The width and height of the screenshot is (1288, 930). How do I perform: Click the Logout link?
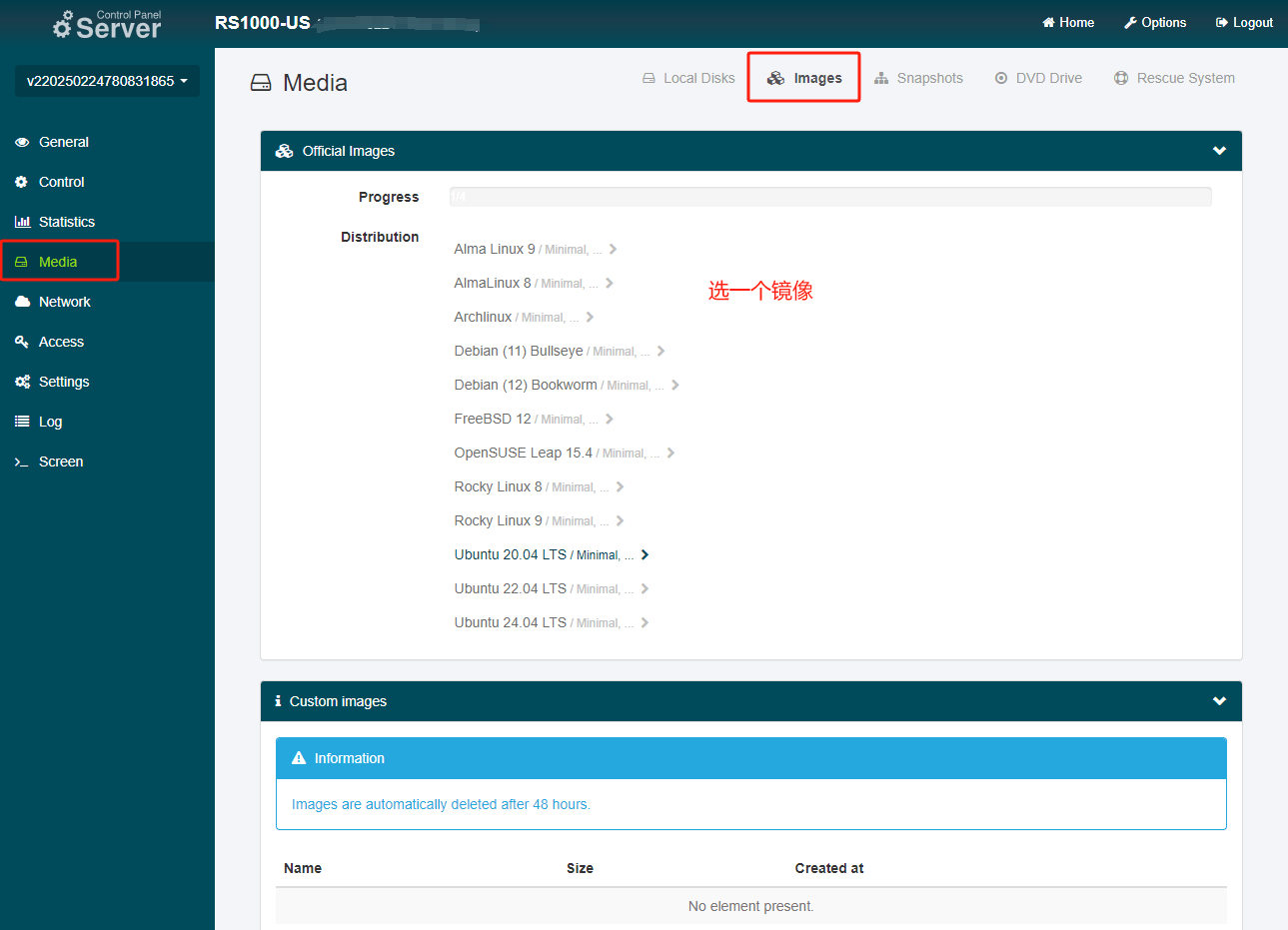point(1244,22)
